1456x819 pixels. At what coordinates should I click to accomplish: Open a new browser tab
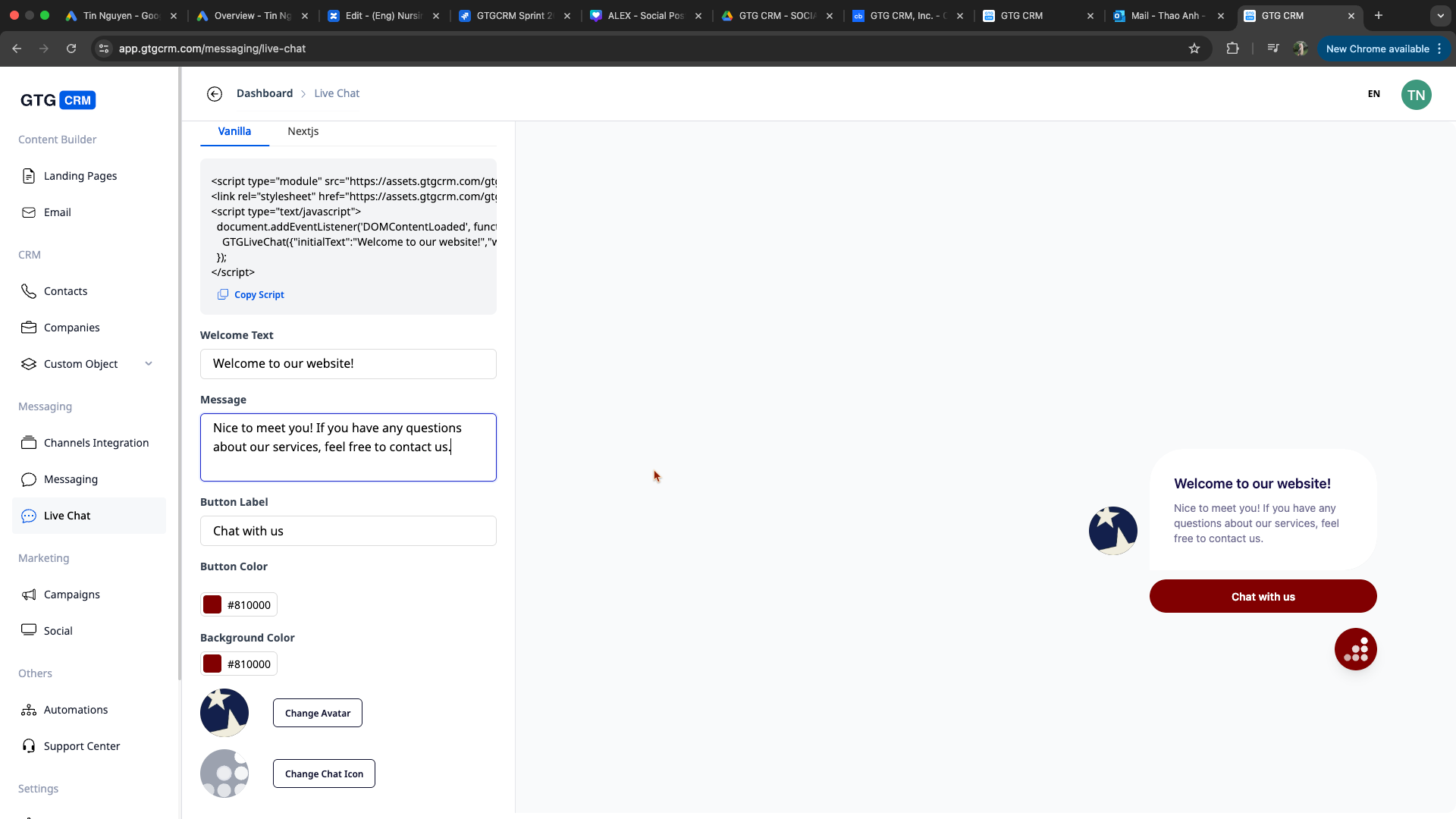pos(1379,15)
